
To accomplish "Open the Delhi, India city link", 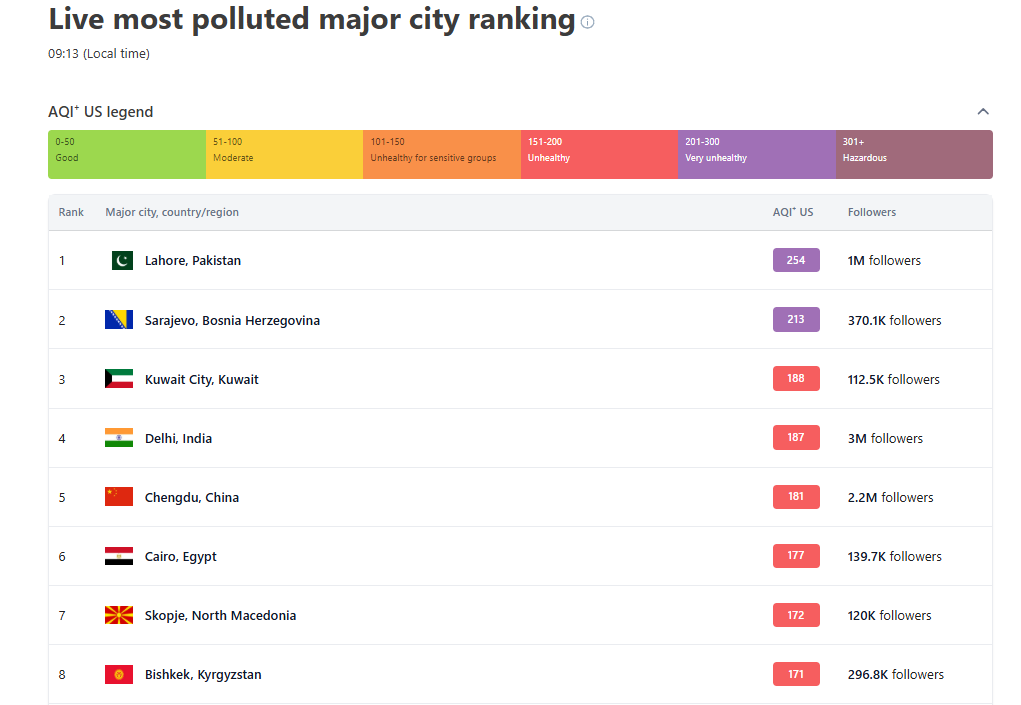I will click(178, 439).
